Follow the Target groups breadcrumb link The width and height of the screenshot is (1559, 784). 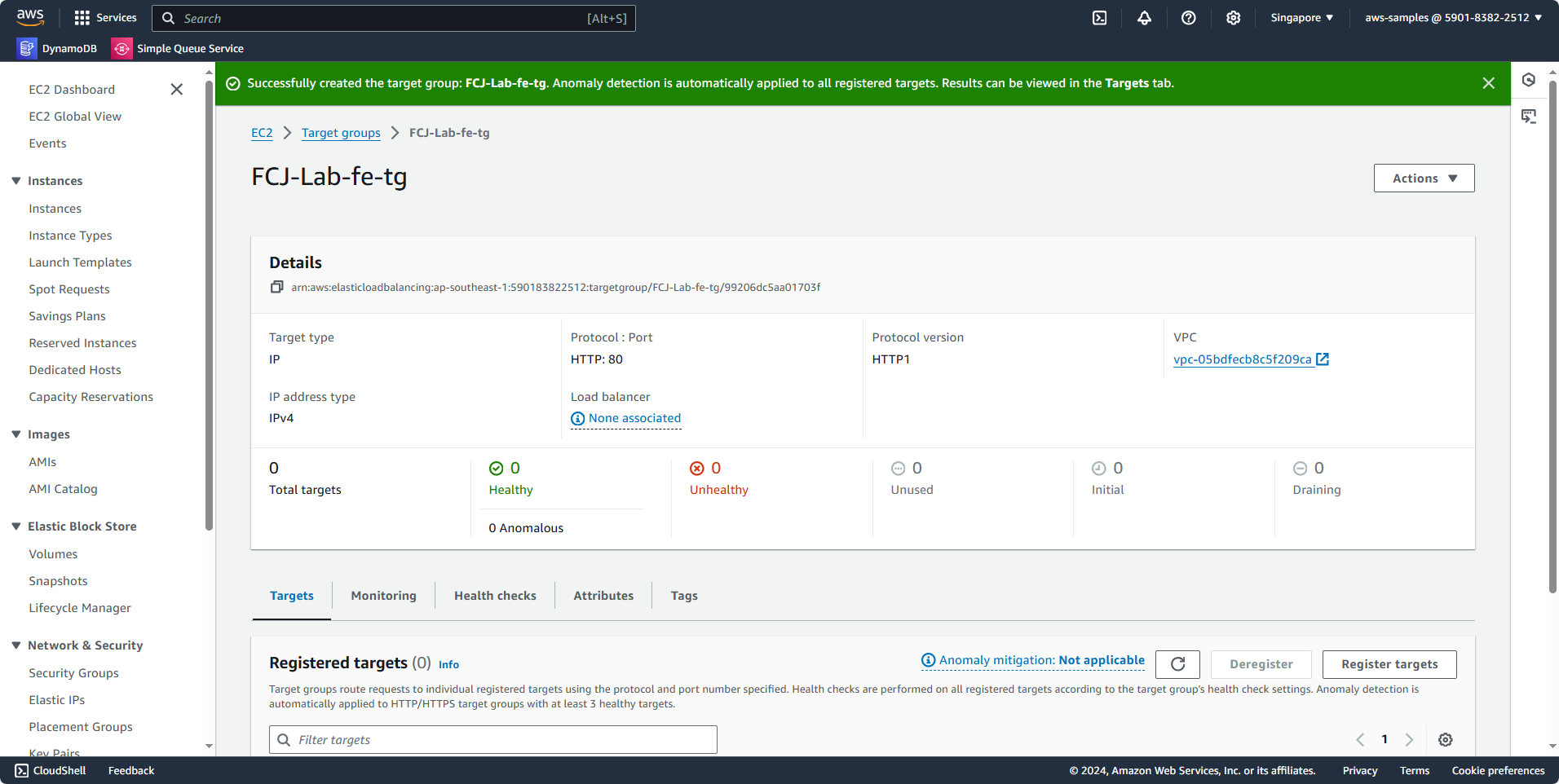[341, 133]
